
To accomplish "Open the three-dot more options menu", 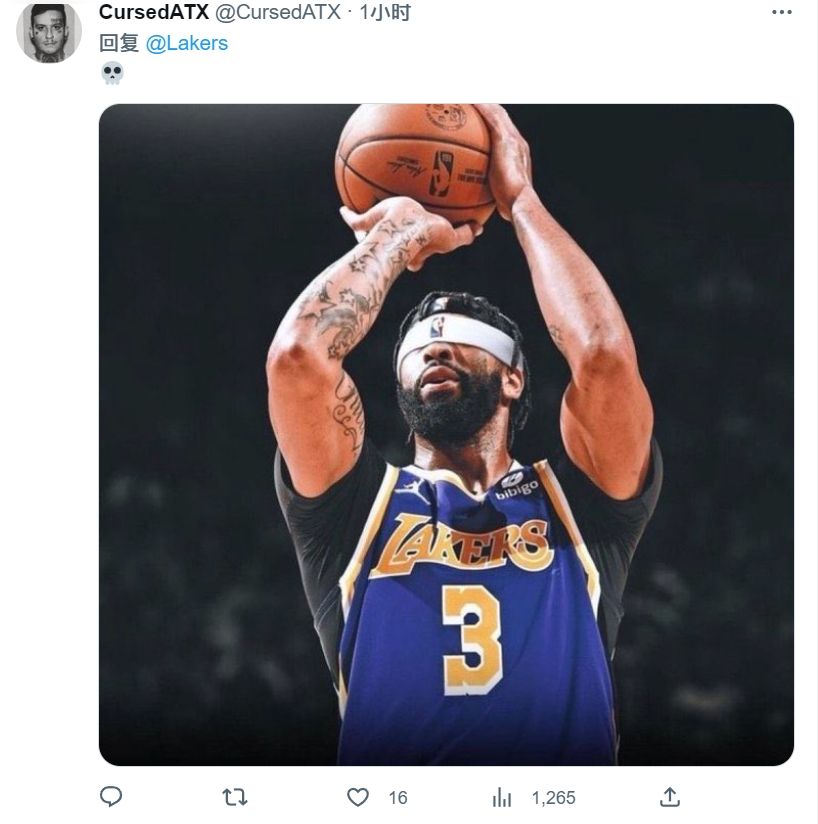I will click(781, 12).
